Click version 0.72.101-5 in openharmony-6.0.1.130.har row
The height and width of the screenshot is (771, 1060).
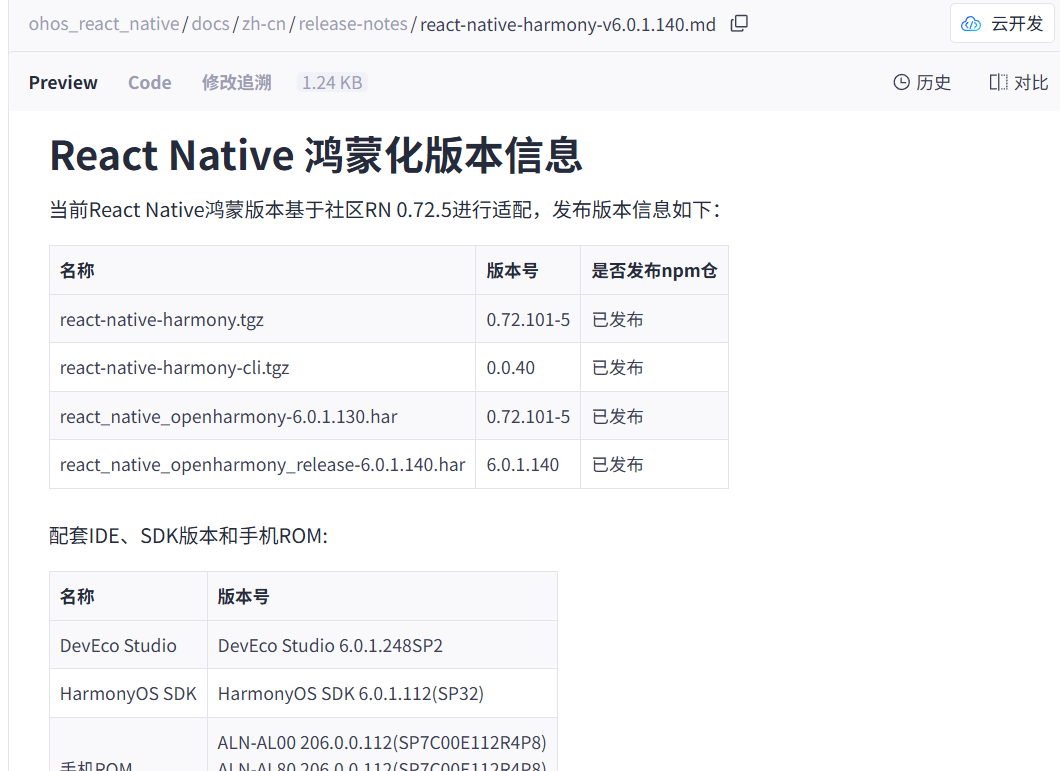coord(528,416)
